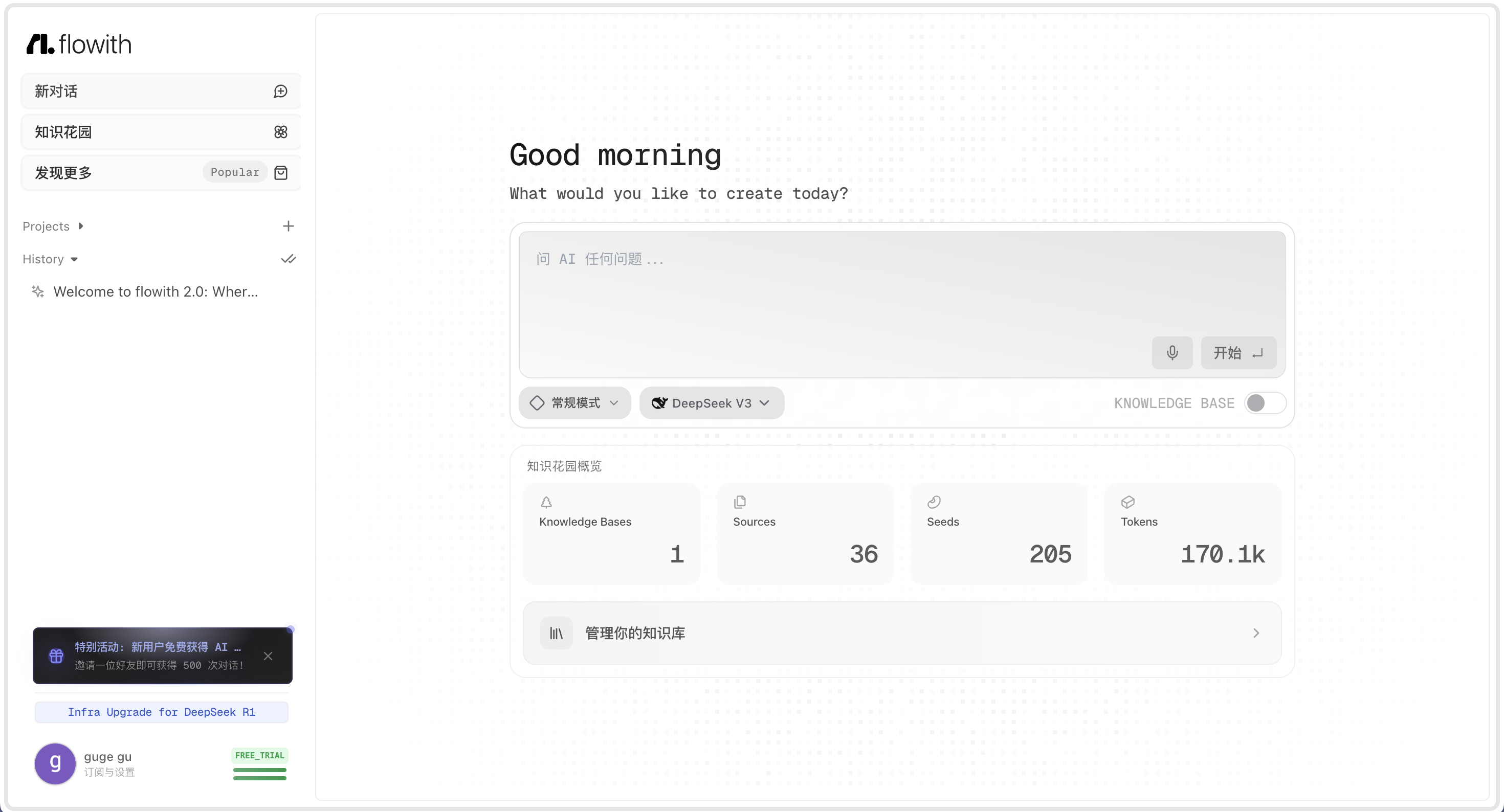Click the microphone voice input button
Viewport: 1504px width, 812px height.
(1173, 353)
